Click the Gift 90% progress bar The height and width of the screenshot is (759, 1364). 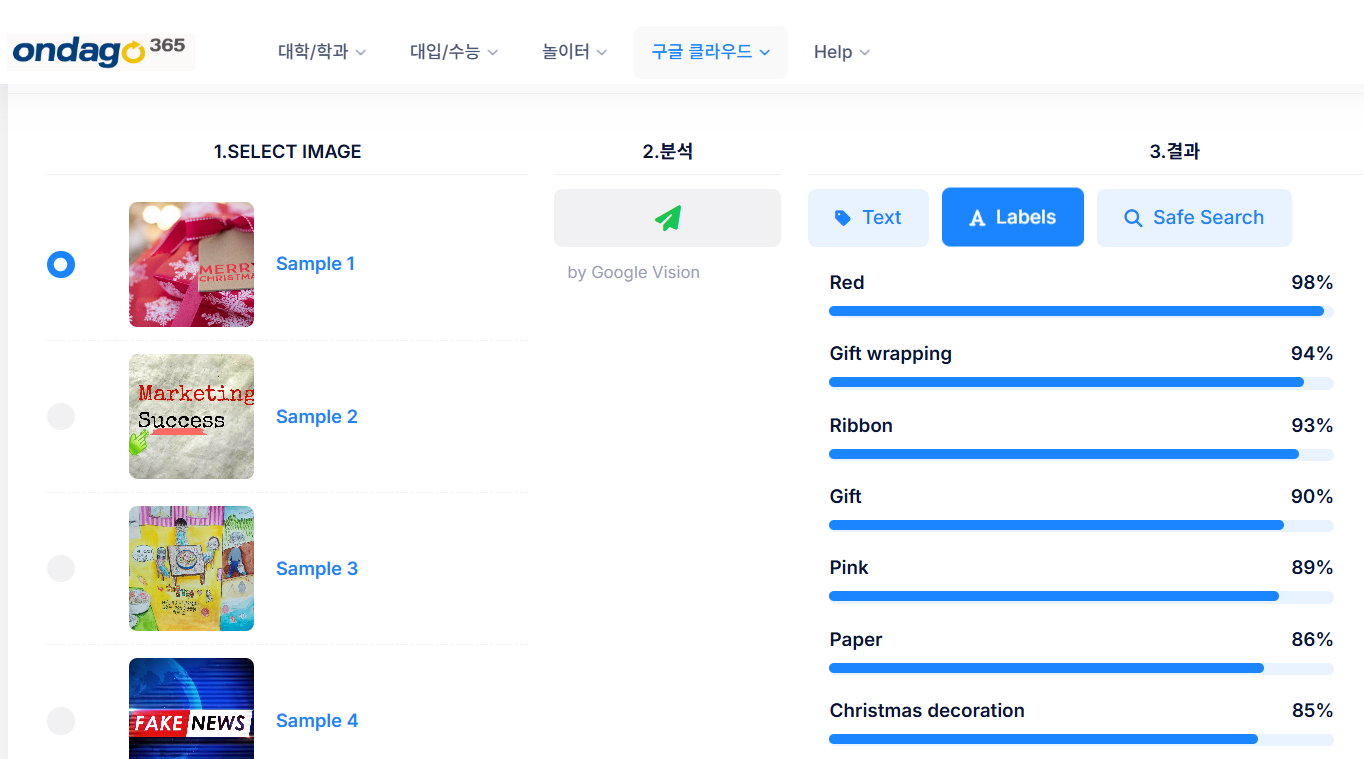point(1081,525)
